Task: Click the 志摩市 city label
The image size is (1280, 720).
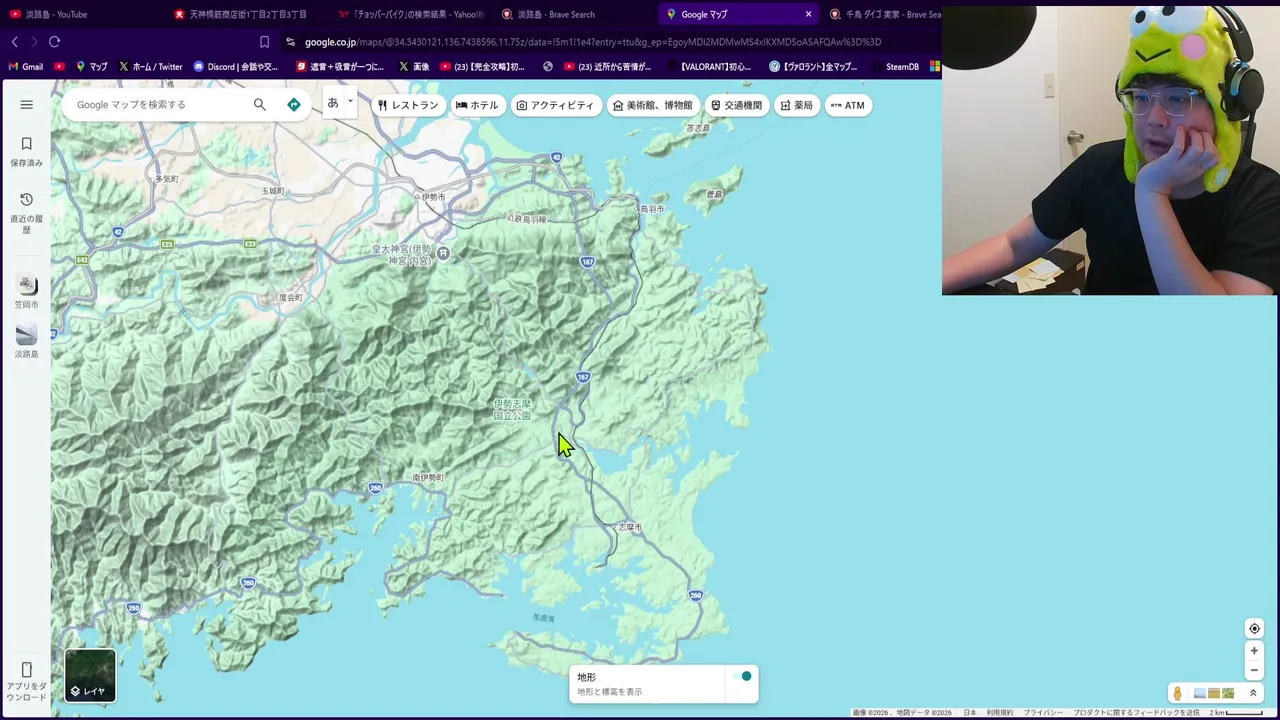Action: pos(629,527)
